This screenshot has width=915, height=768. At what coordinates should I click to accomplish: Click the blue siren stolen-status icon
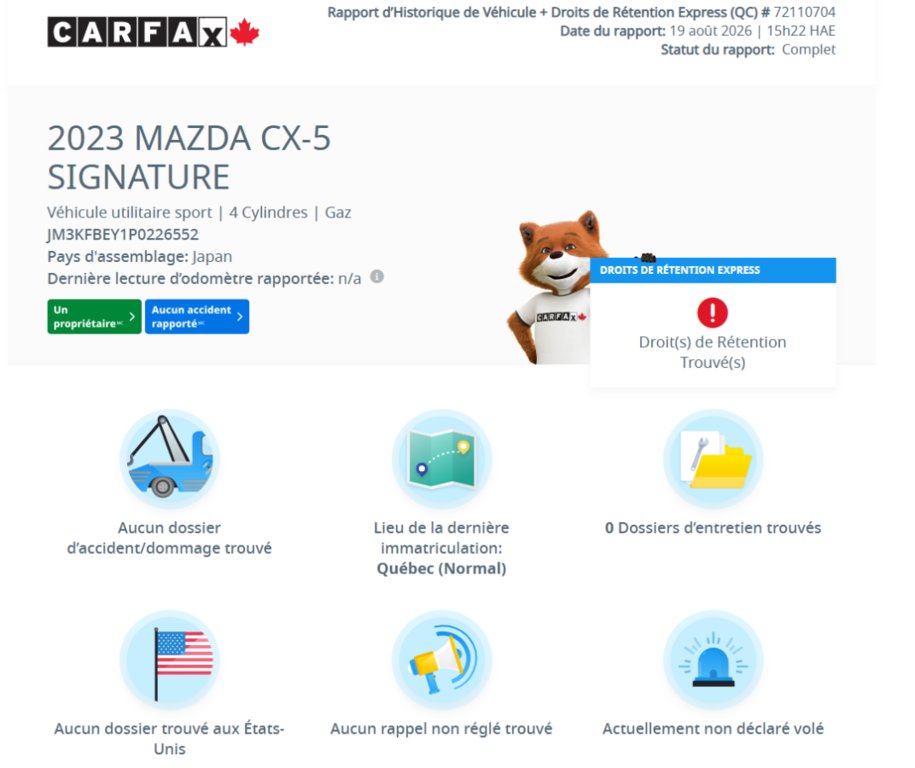tap(713, 660)
